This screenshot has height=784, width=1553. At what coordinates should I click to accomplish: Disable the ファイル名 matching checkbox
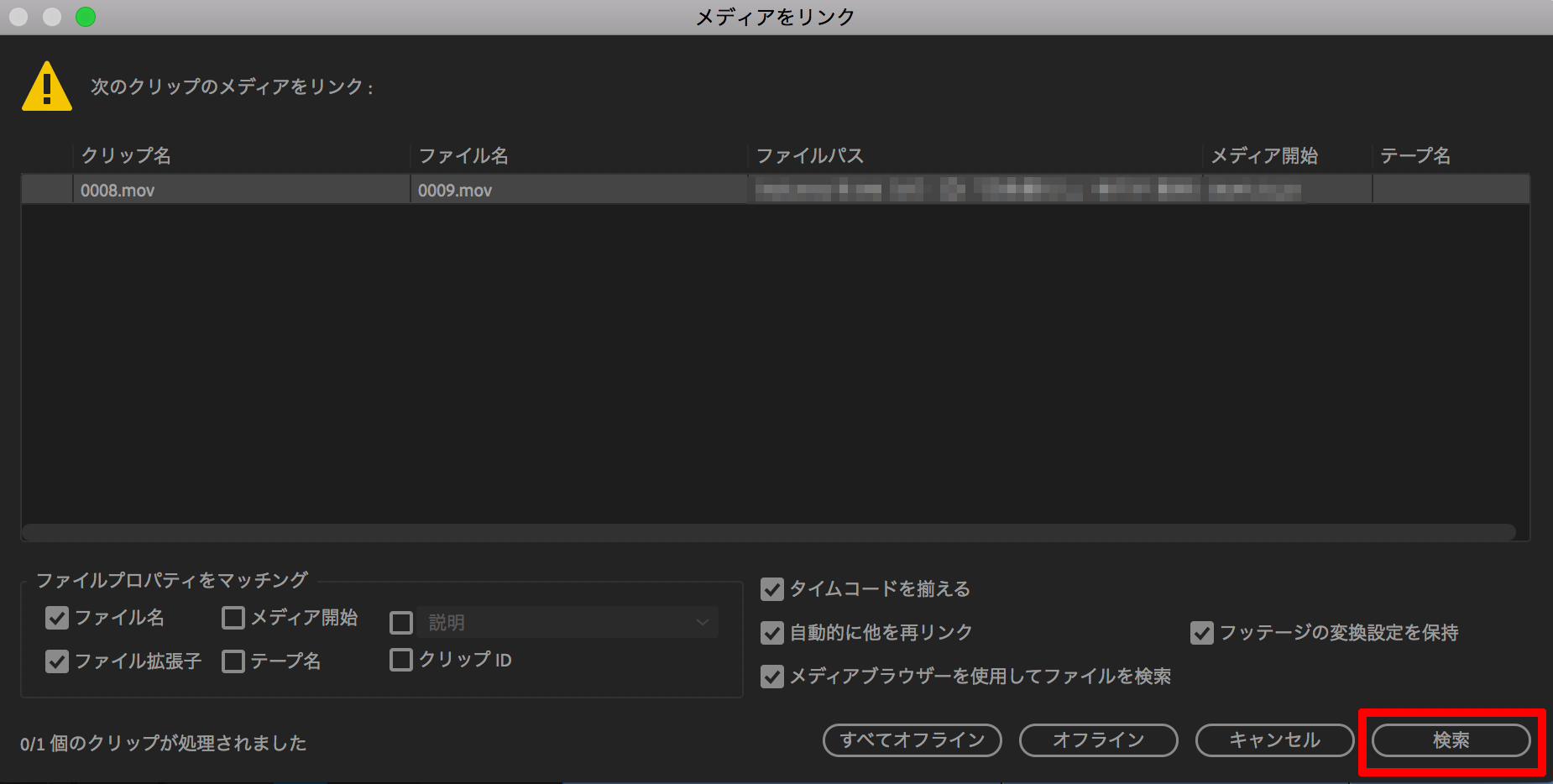(56, 618)
